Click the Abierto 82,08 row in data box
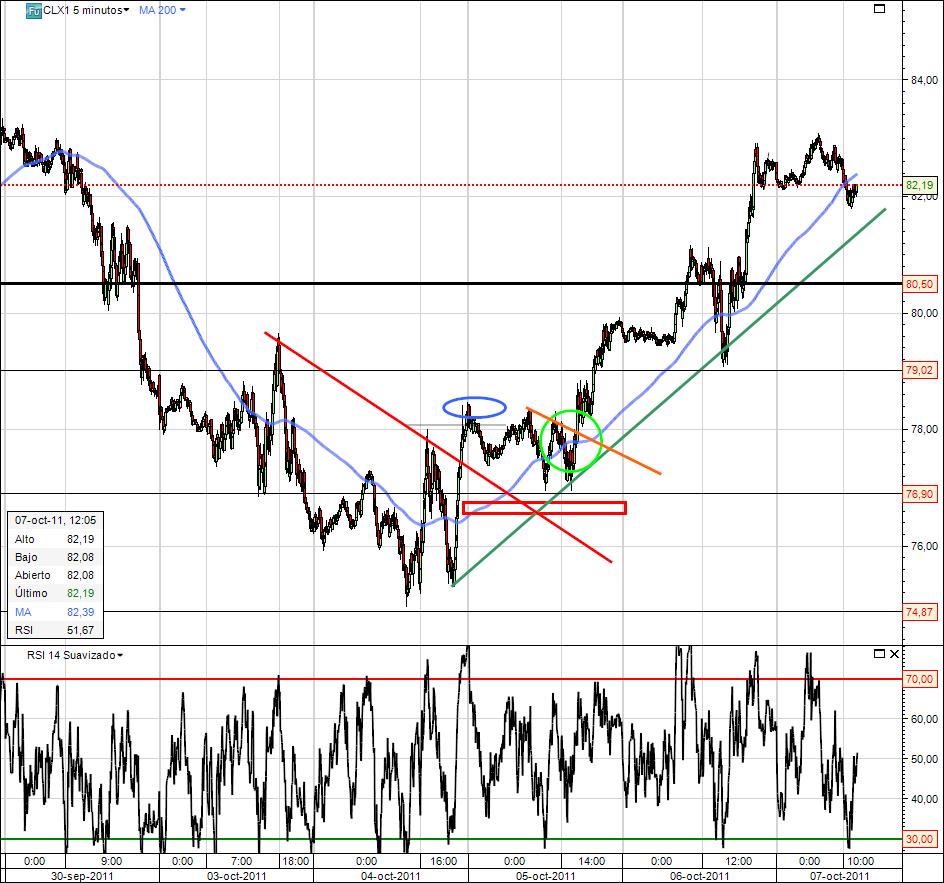Image resolution: width=944 pixels, height=883 pixels. (55, 575)
